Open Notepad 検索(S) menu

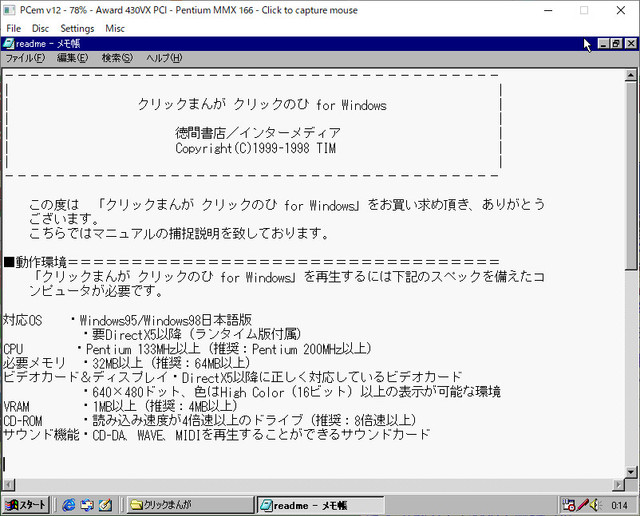click(x=117, y=58)
